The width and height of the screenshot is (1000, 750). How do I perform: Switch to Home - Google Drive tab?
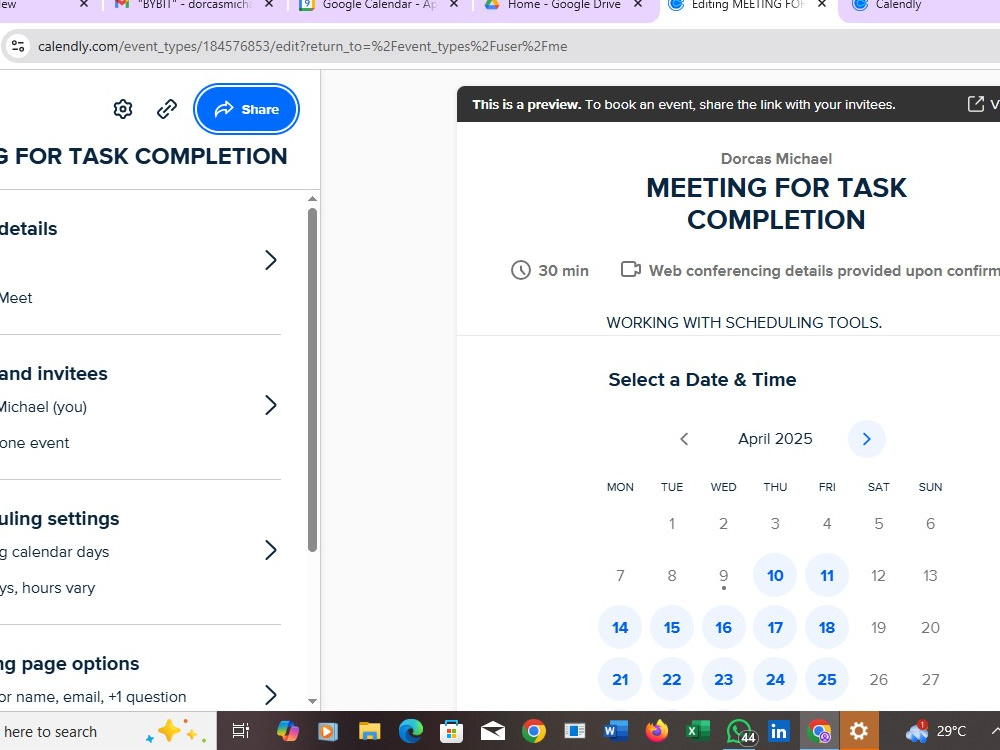tap(564, 5)
